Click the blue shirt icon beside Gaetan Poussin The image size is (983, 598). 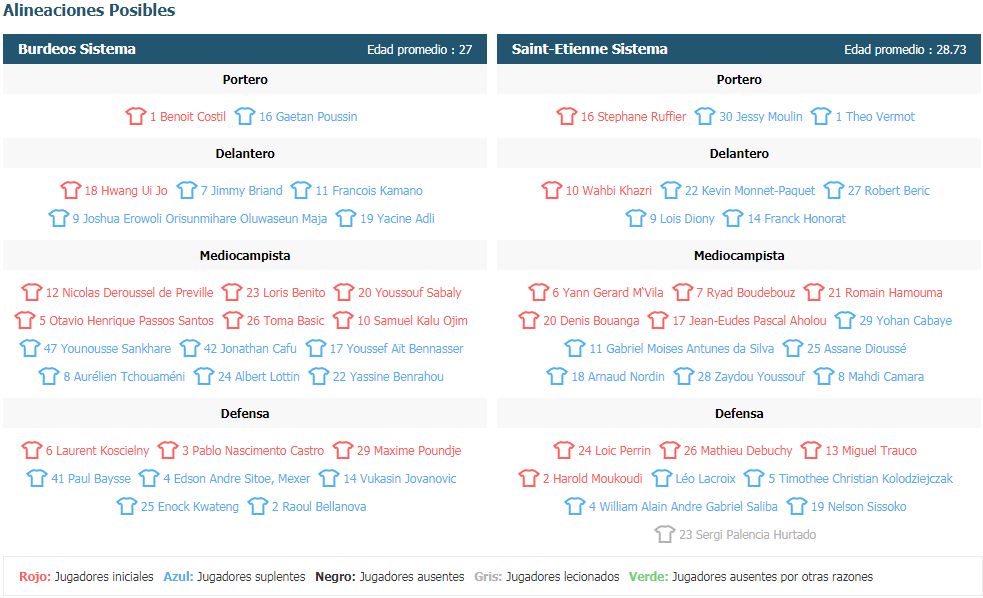pyautogui.click(x=245, y=116)
